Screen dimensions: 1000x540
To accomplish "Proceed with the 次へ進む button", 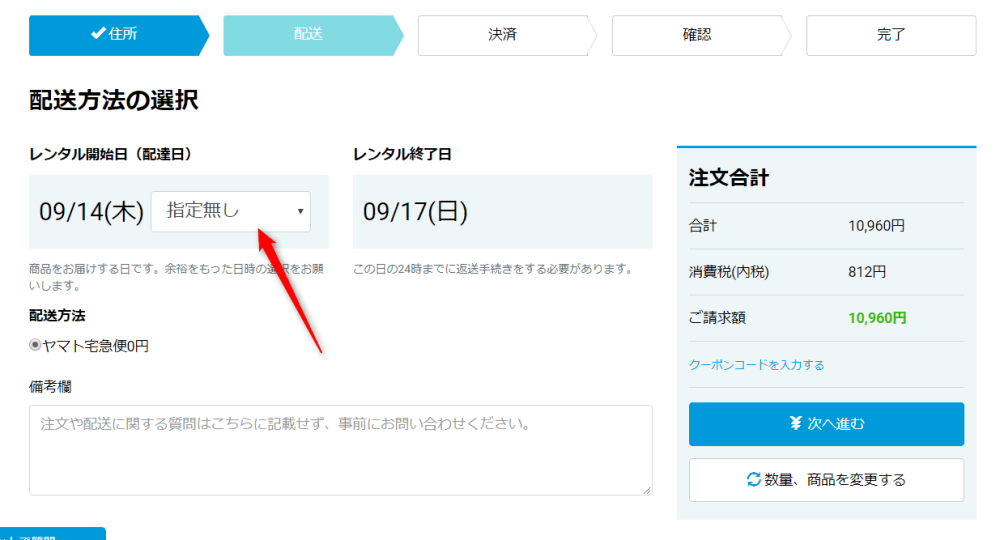I will (x=827, y=424).
